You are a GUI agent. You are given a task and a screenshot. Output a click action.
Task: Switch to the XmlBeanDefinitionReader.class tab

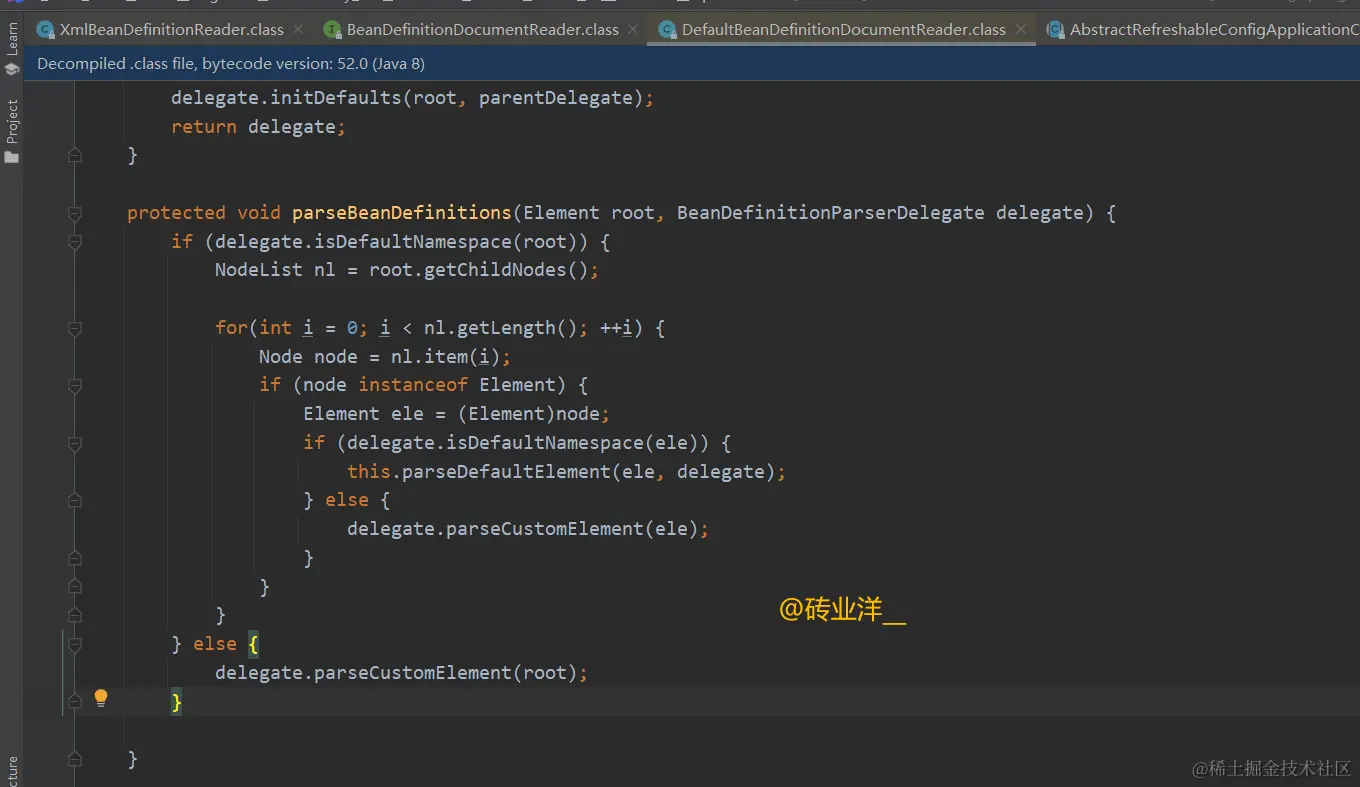coord(171,30)
